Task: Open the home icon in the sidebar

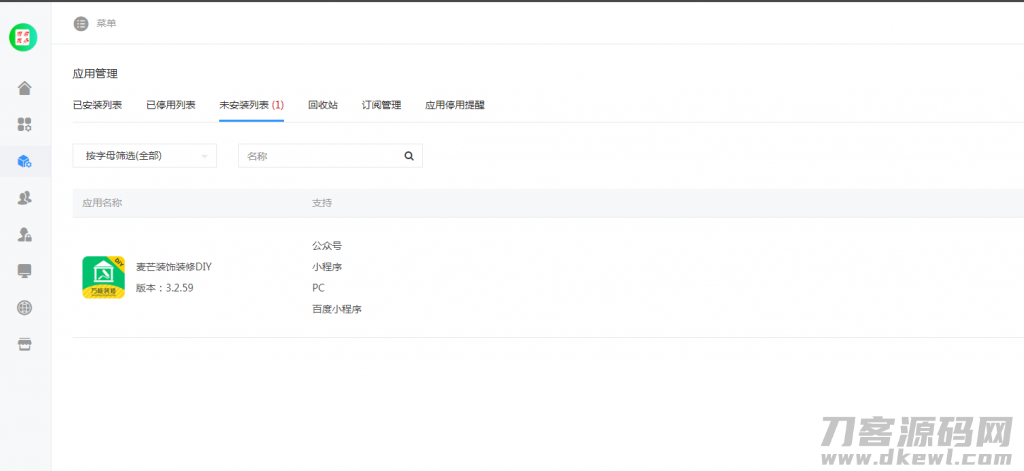Action: (25, 88)
